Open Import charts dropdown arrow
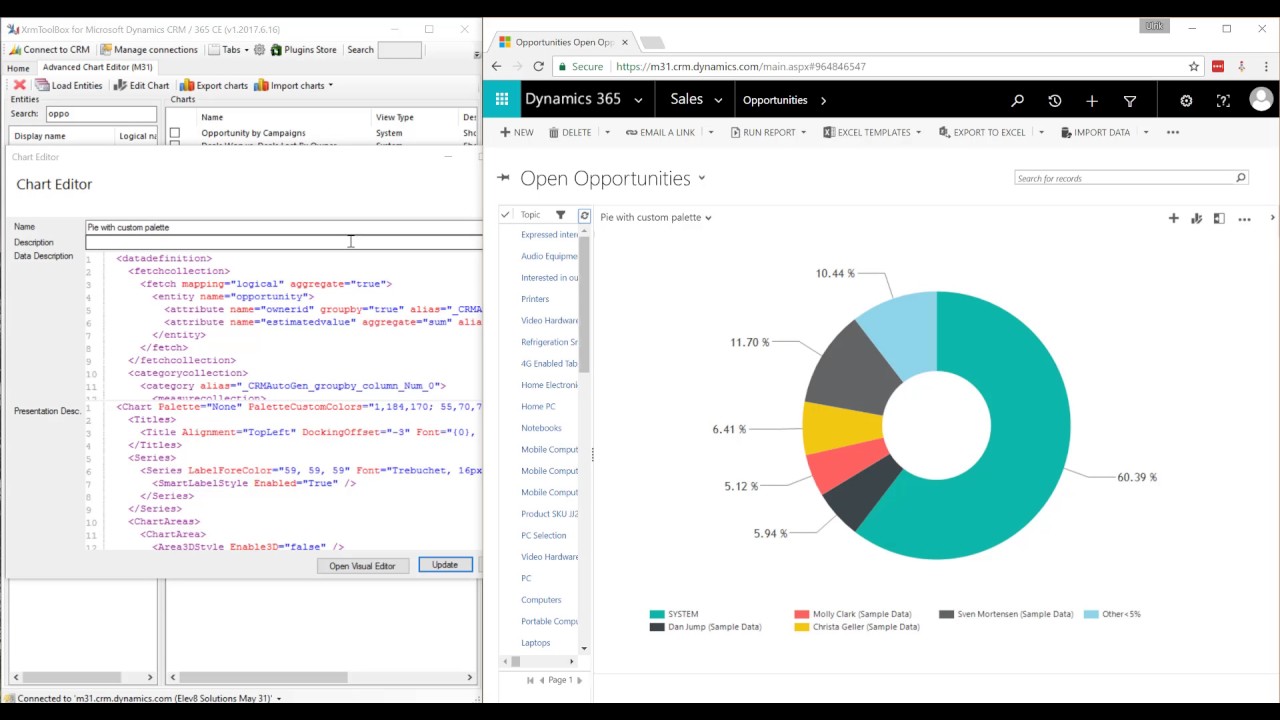The height and width of the screenshot is (720, 1280). click(x=330, y=85)
